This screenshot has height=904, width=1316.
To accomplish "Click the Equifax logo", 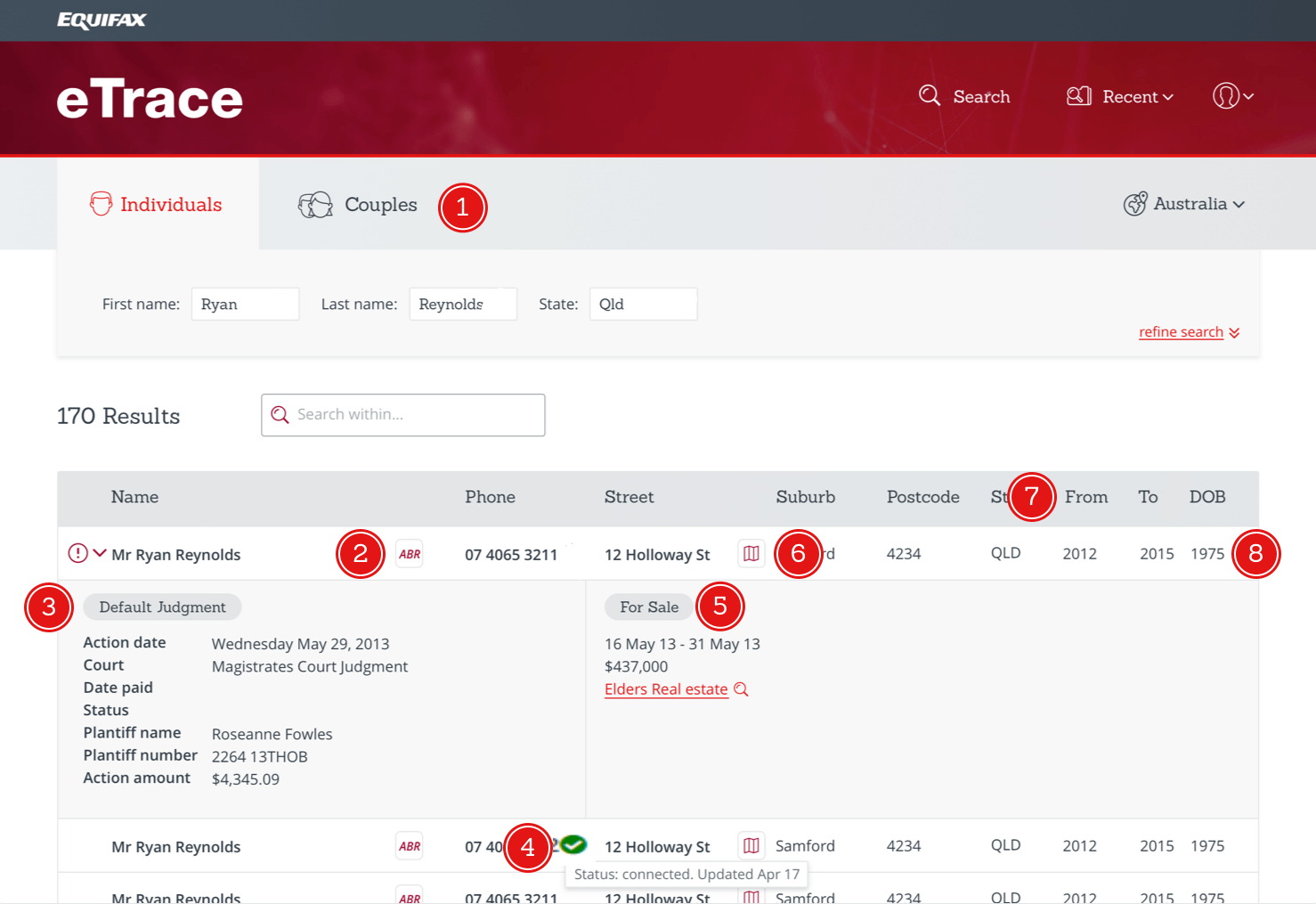I will (x=101, y=20).
